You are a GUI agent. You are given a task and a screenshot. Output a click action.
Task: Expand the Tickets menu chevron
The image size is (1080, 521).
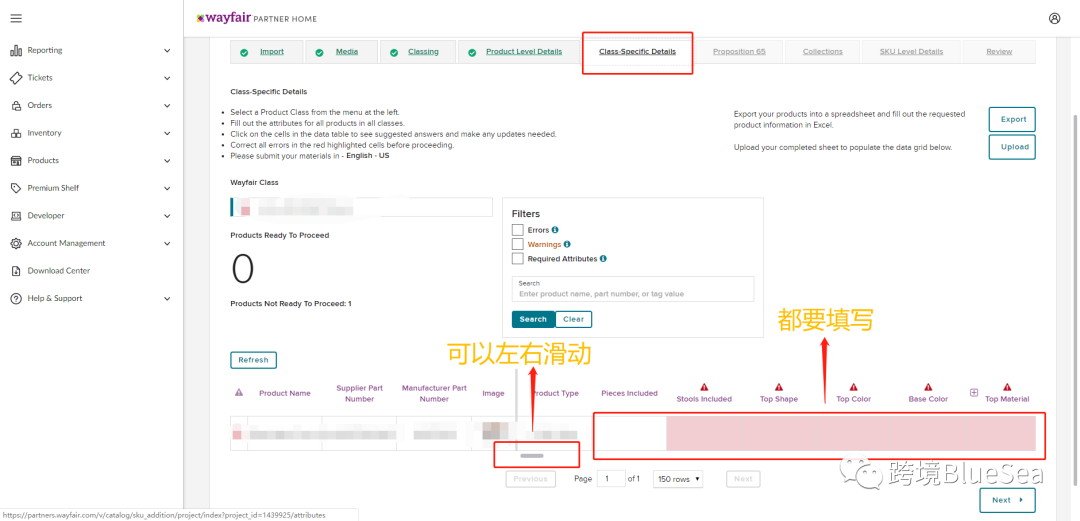click(x=167, y=78)
